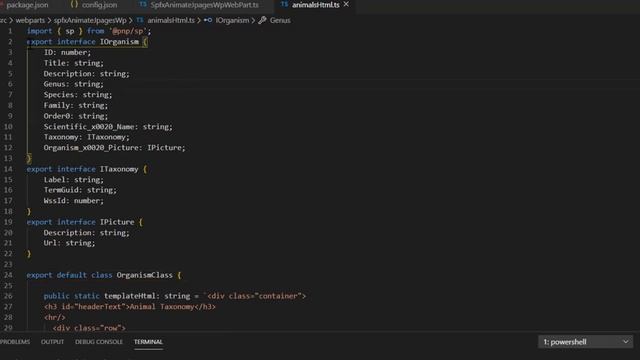Open the OUTPUT panel tab
Viewport: 640px width, 360px height.
pyautogui.click(x=52, y=342)
